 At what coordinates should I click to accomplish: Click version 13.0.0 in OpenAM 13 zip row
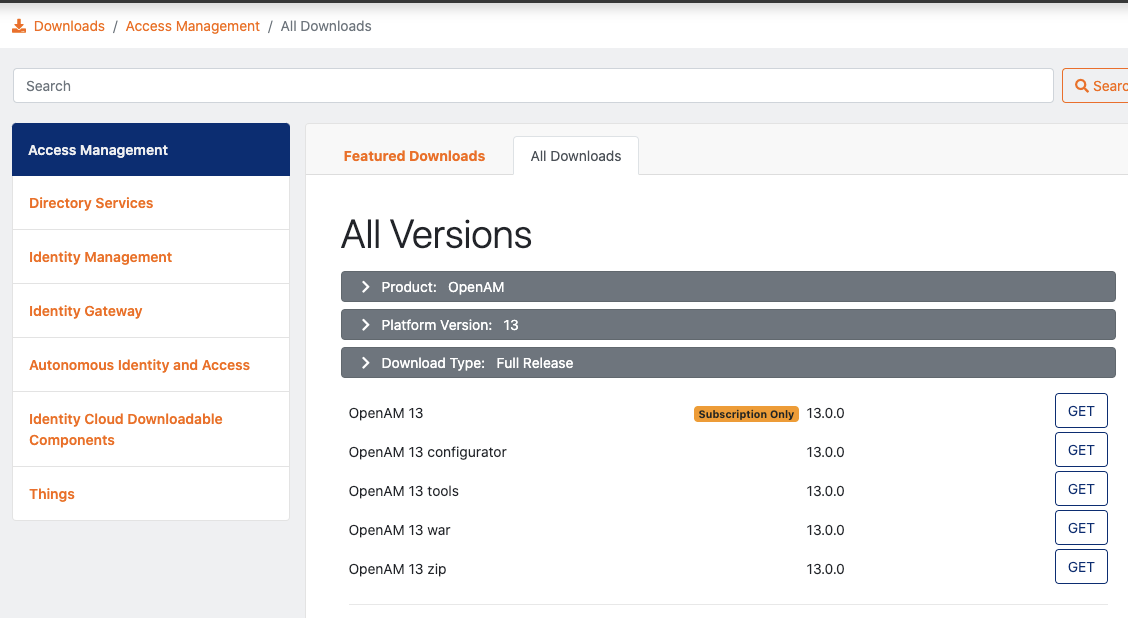pos(825,569)
